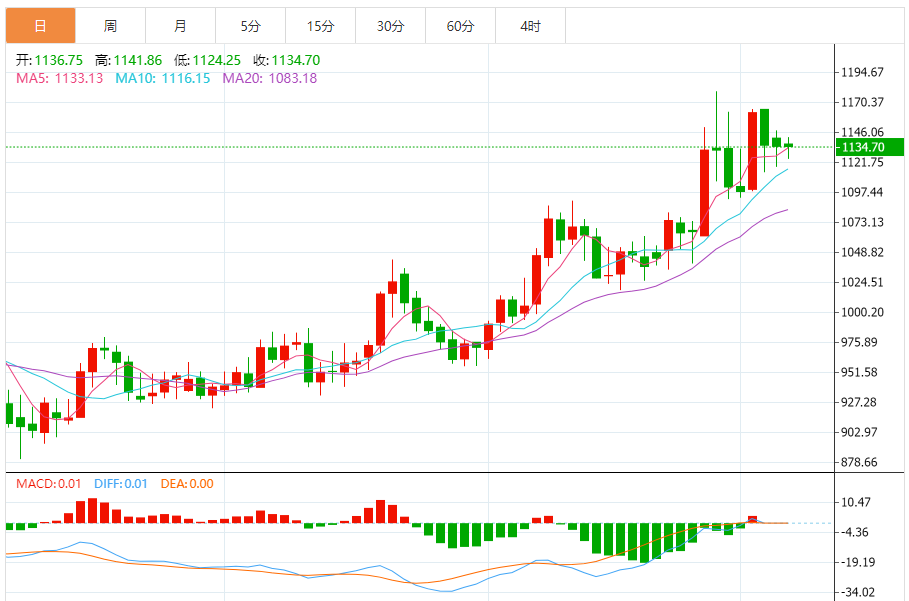Image resolution: width=909 pixels, height=601 pixels.
Task: Open the 30分 interval tab
Action: (390, 26)
